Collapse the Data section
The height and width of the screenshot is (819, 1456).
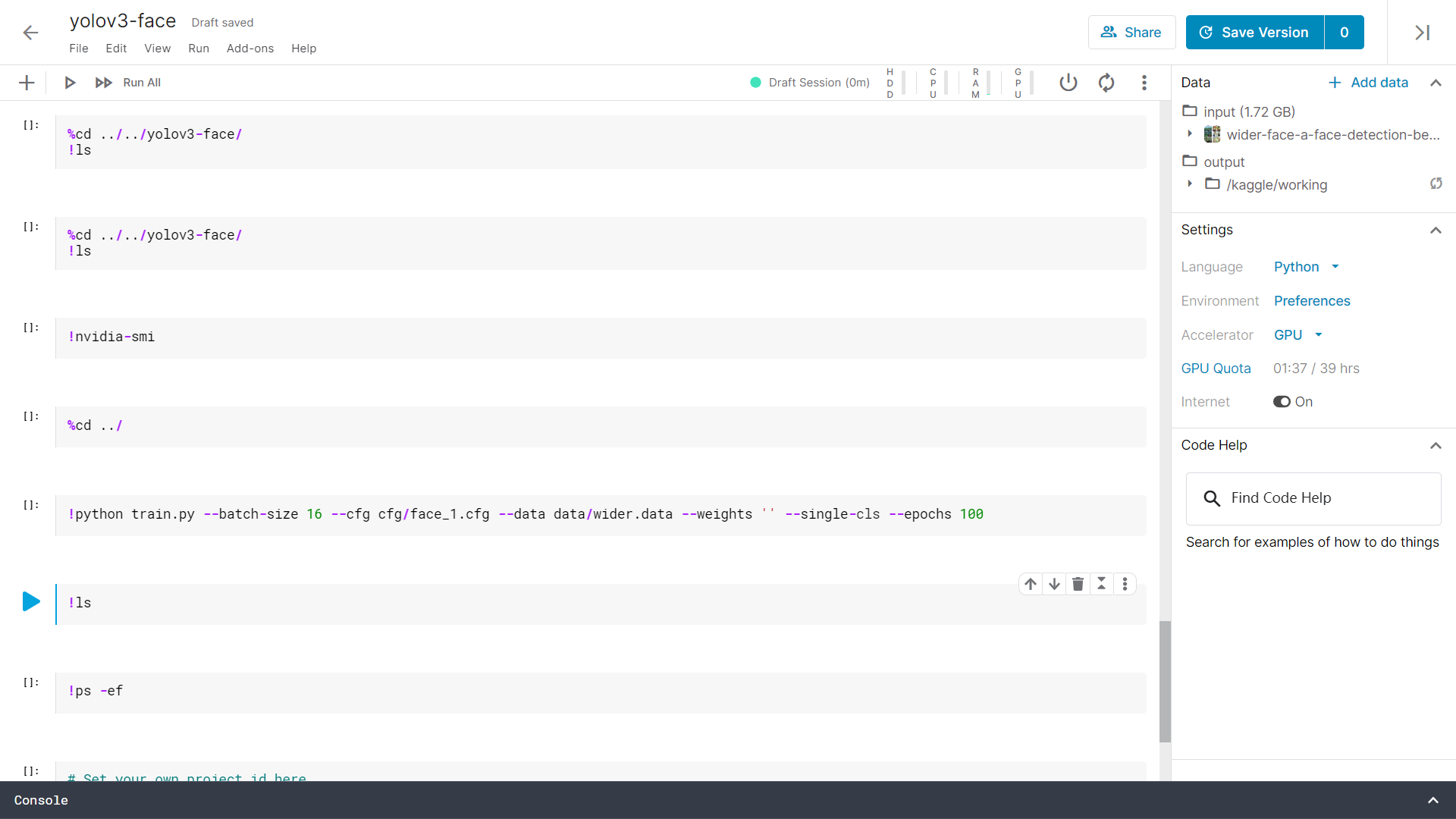coord(1436,83)
